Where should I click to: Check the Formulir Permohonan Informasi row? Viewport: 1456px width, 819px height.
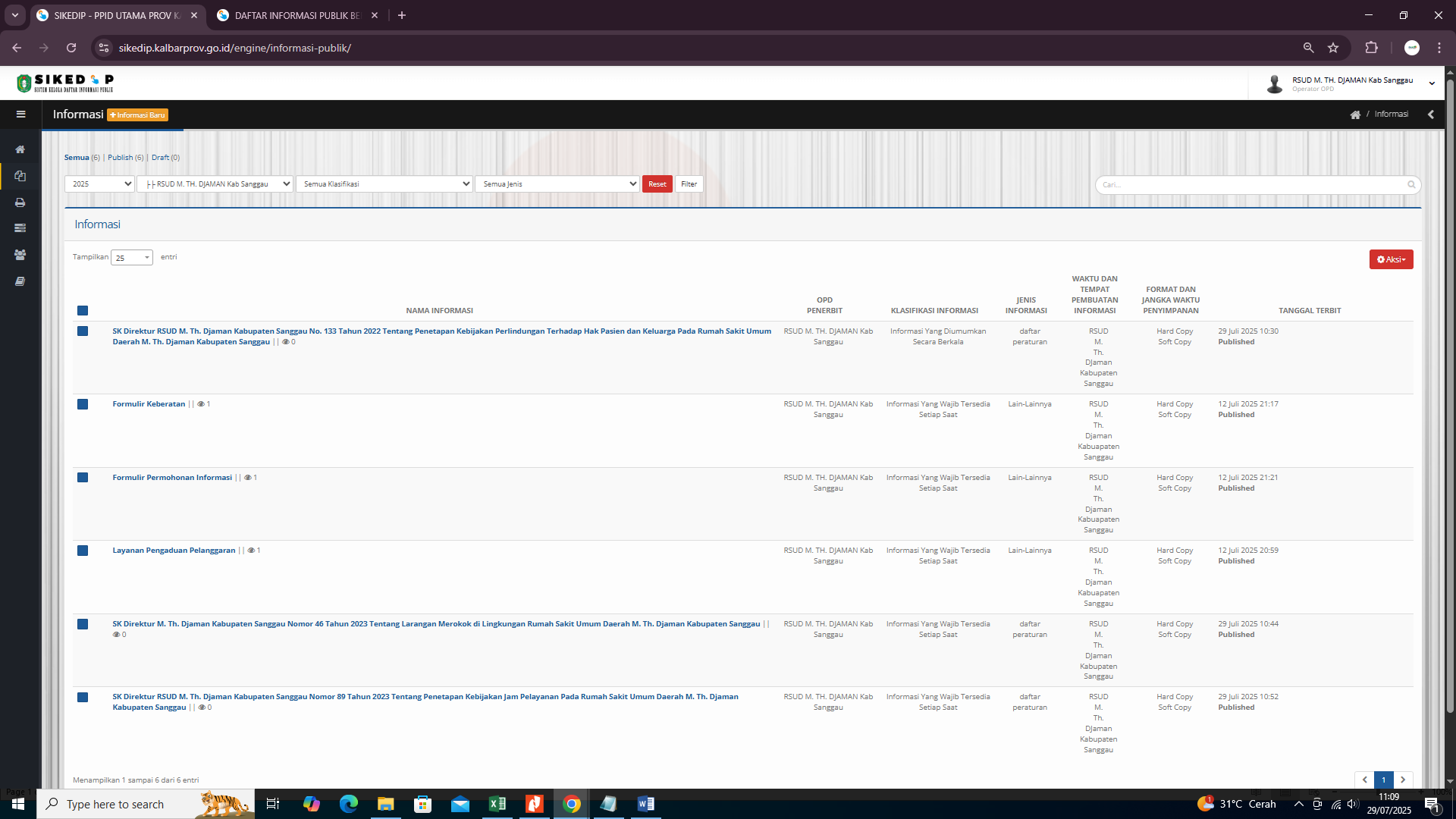tap(83, 478)
